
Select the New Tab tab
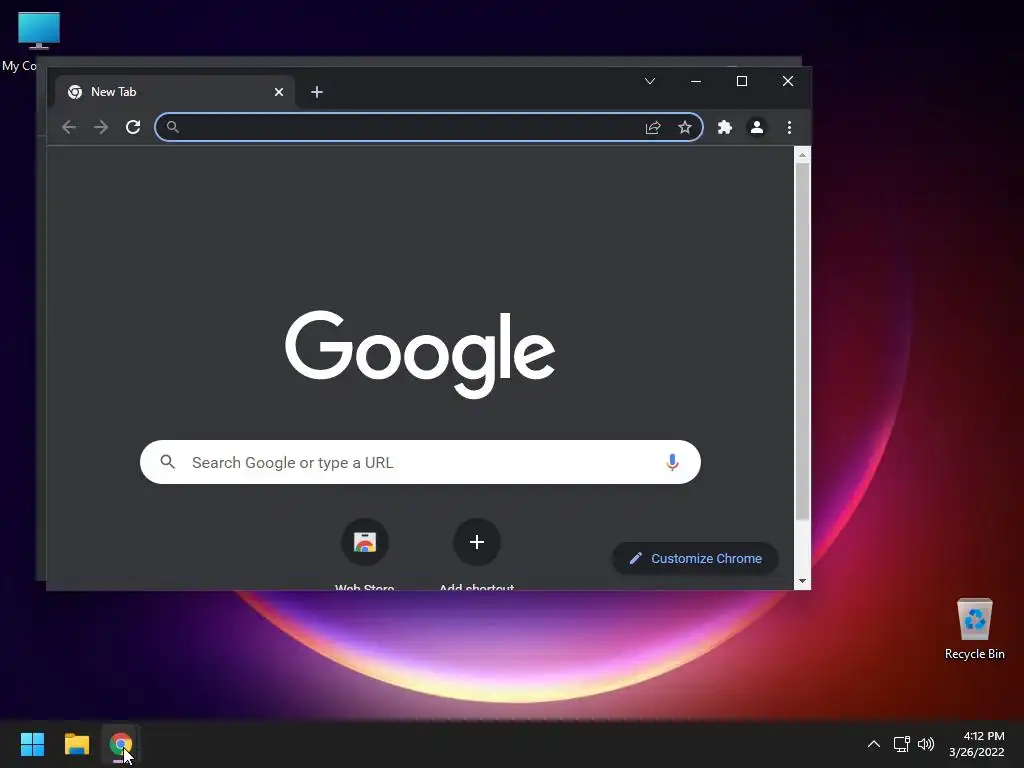pos(174,92)
